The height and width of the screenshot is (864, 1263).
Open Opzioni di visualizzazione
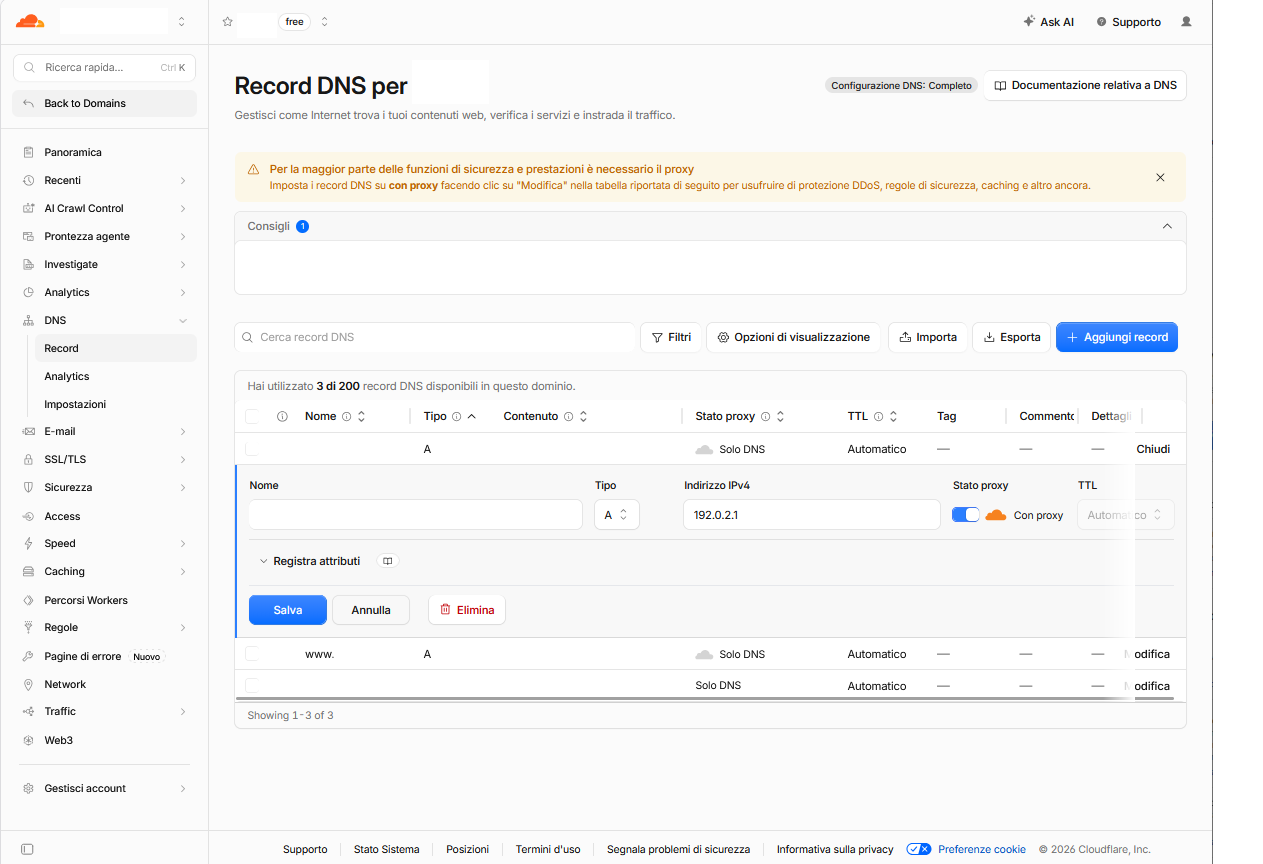794,337
